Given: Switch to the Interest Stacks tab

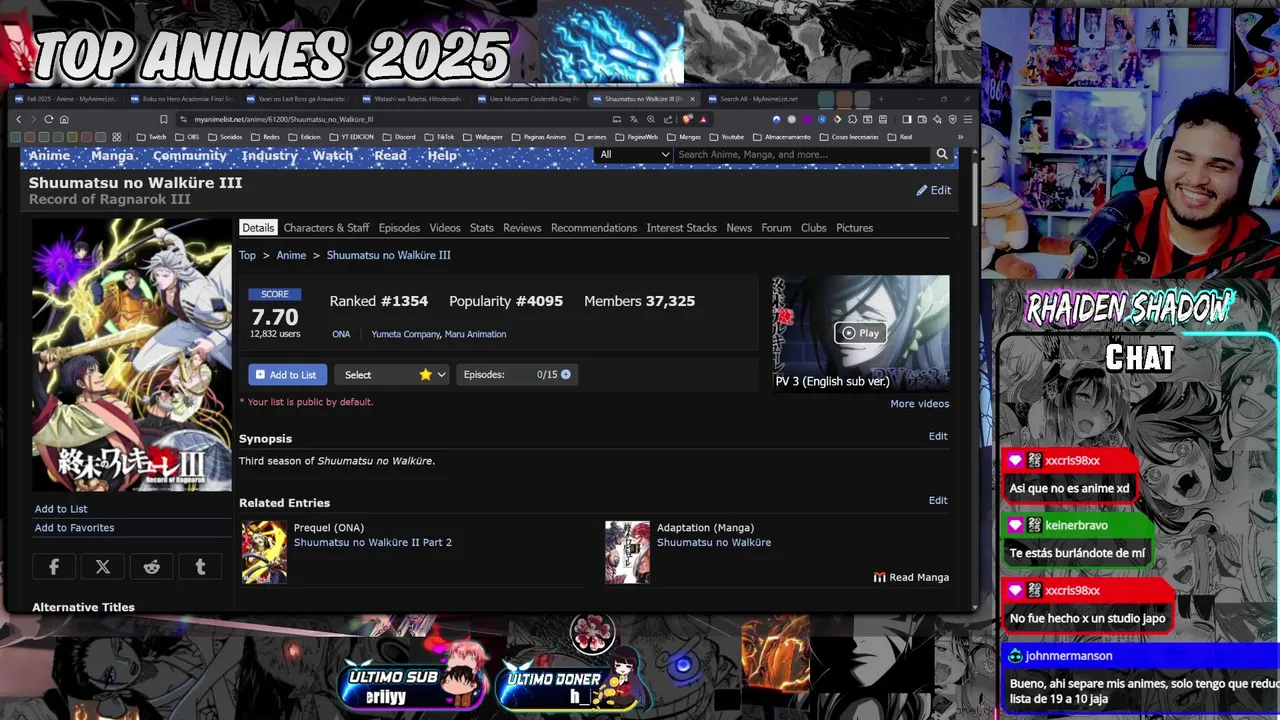Looking at the screenshot, I should point(682,228).
